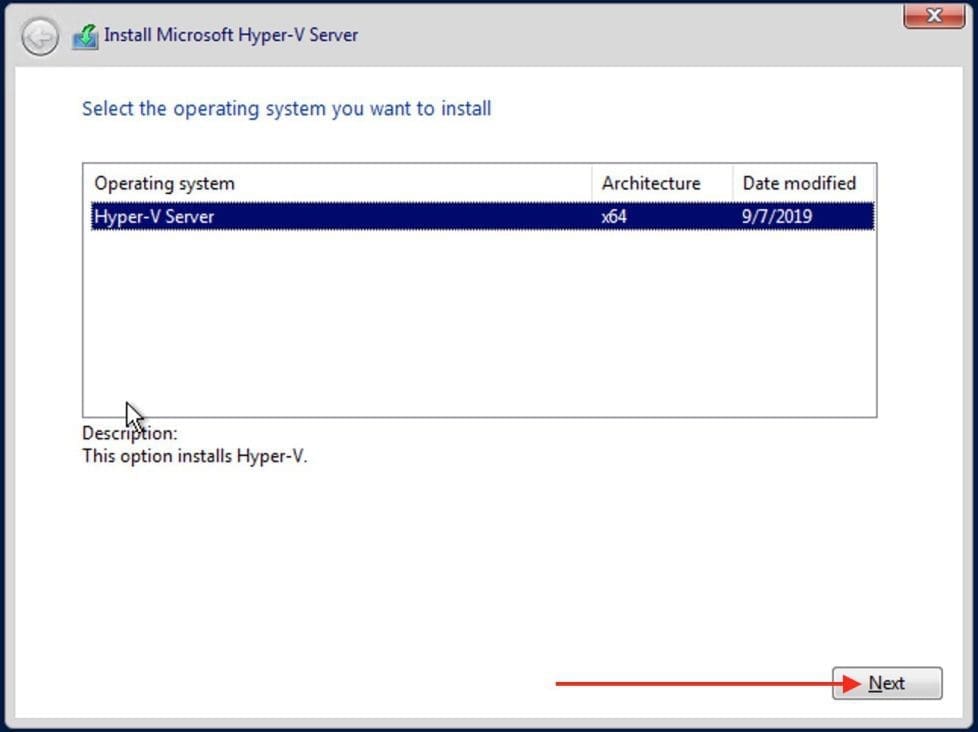The image size is (978, 732).
Task: Click the Description label
Action: point(130,434)
